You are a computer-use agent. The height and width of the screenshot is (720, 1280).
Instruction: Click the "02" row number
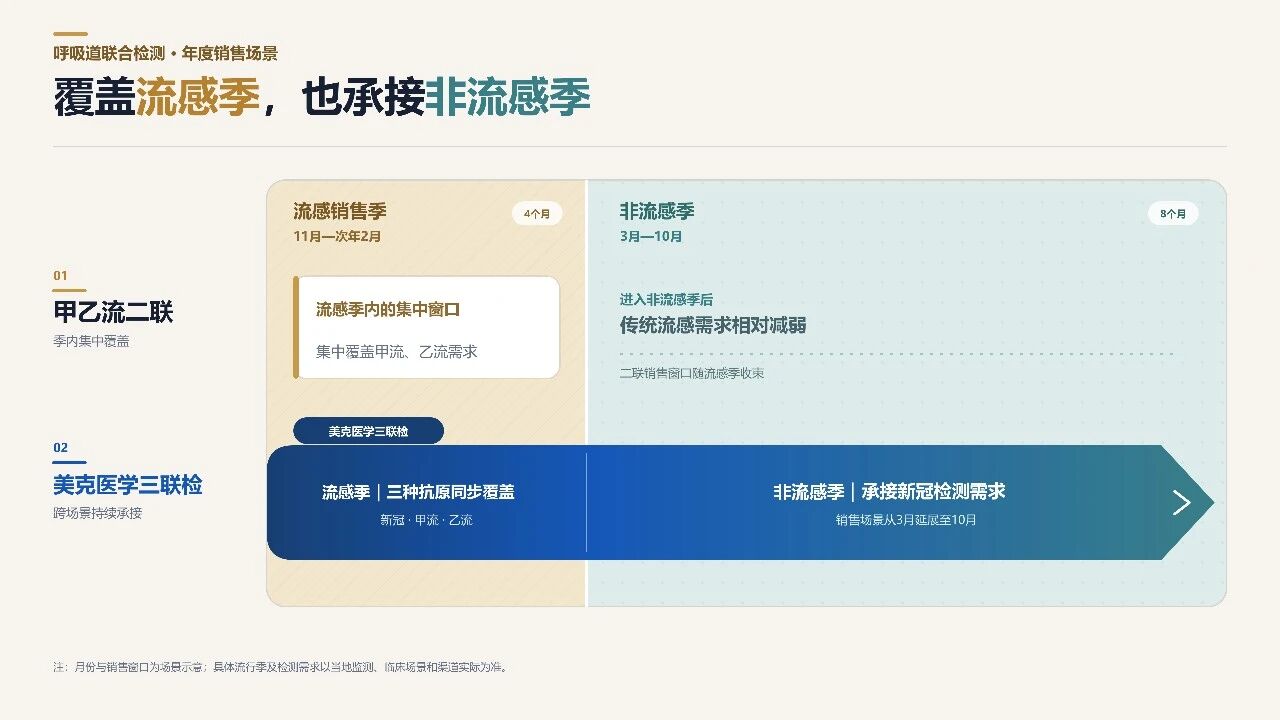click(61, 448)
